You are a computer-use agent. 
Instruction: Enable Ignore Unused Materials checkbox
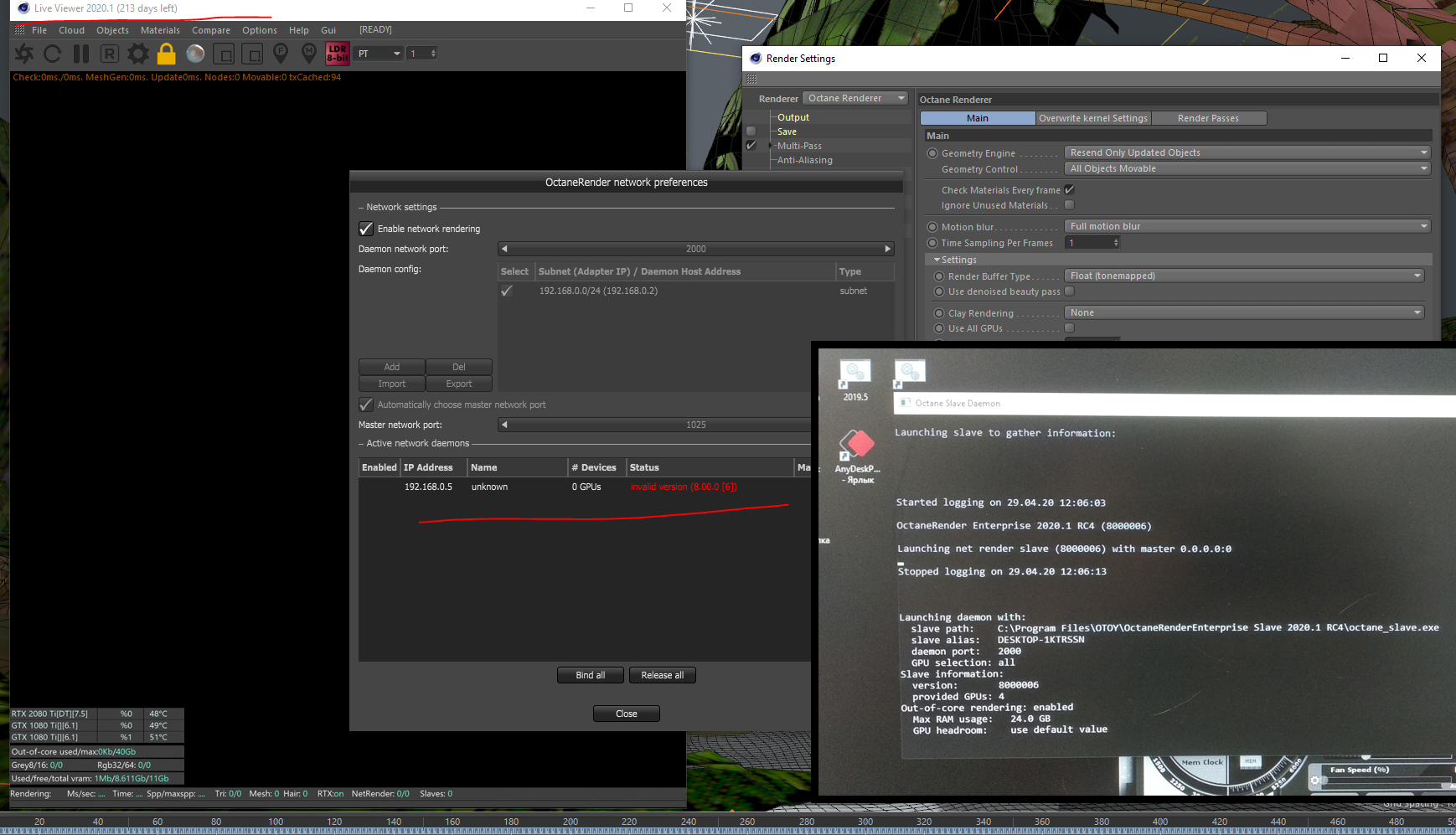pyautogui.click(x=1070, y=205)
